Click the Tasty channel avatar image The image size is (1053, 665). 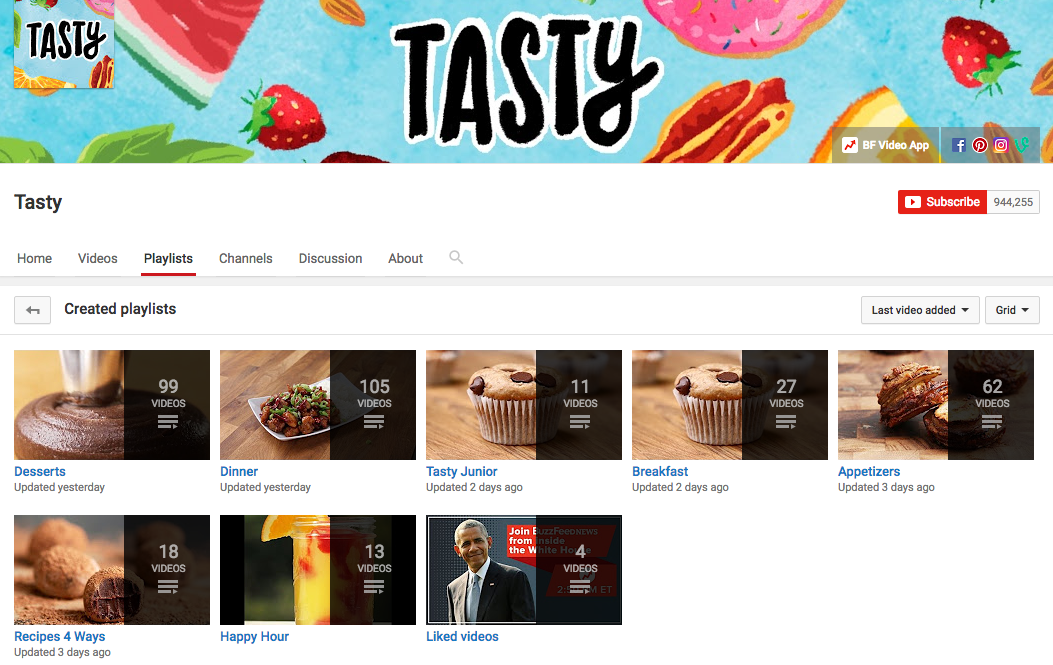pyautogui.click(x=64, y=44)
